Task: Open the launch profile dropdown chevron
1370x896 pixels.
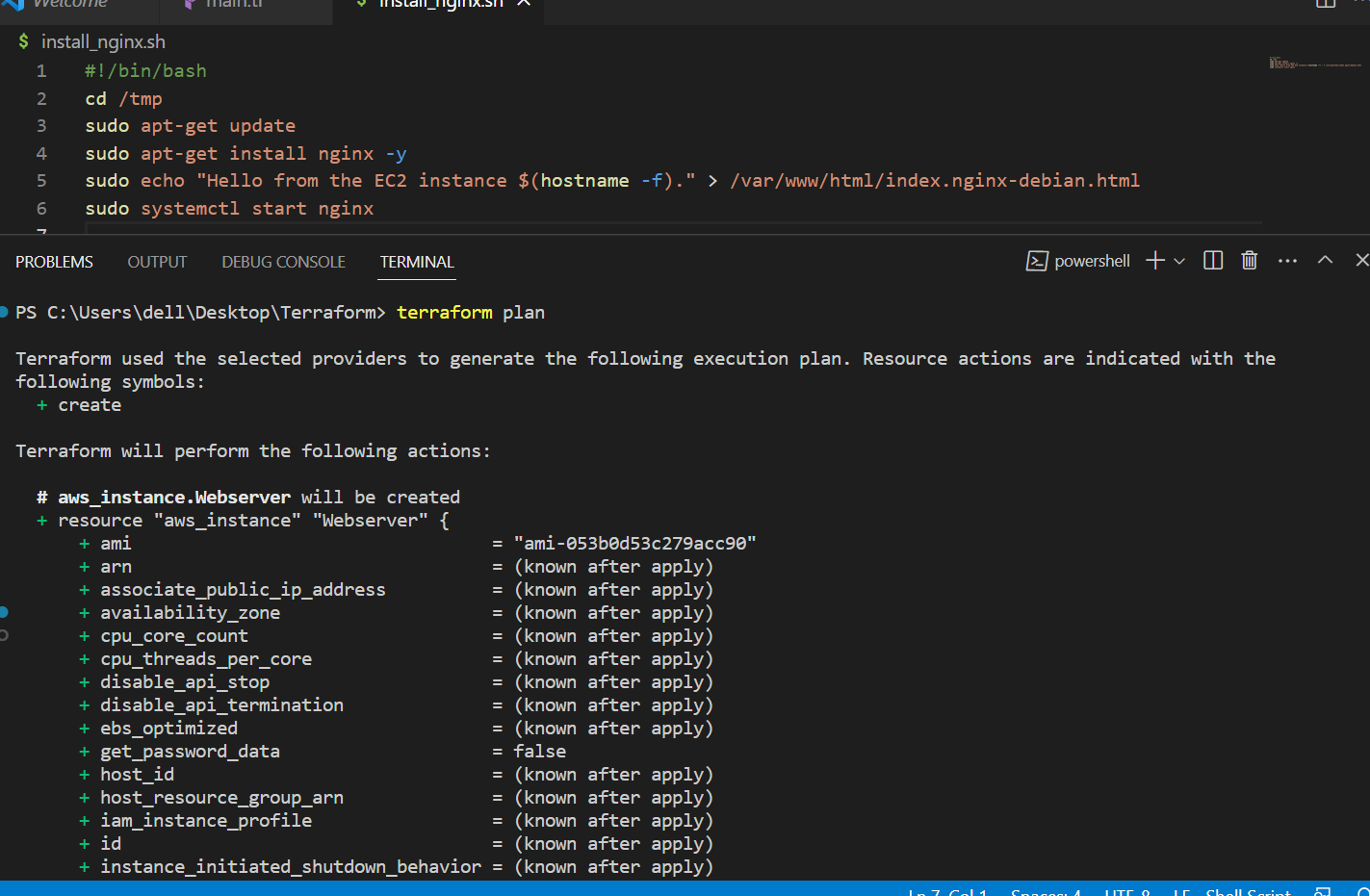Action: [x=1179, y=261]
